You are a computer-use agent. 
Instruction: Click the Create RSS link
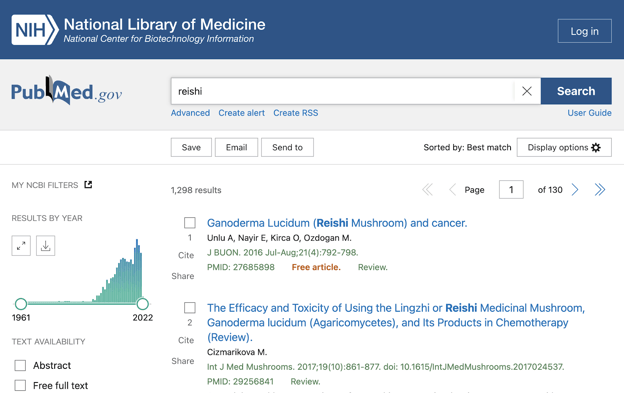tap(296, 113)
